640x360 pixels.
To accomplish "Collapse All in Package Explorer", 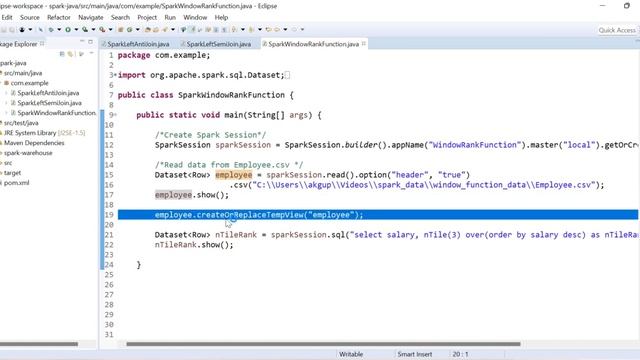I will 62,54.
